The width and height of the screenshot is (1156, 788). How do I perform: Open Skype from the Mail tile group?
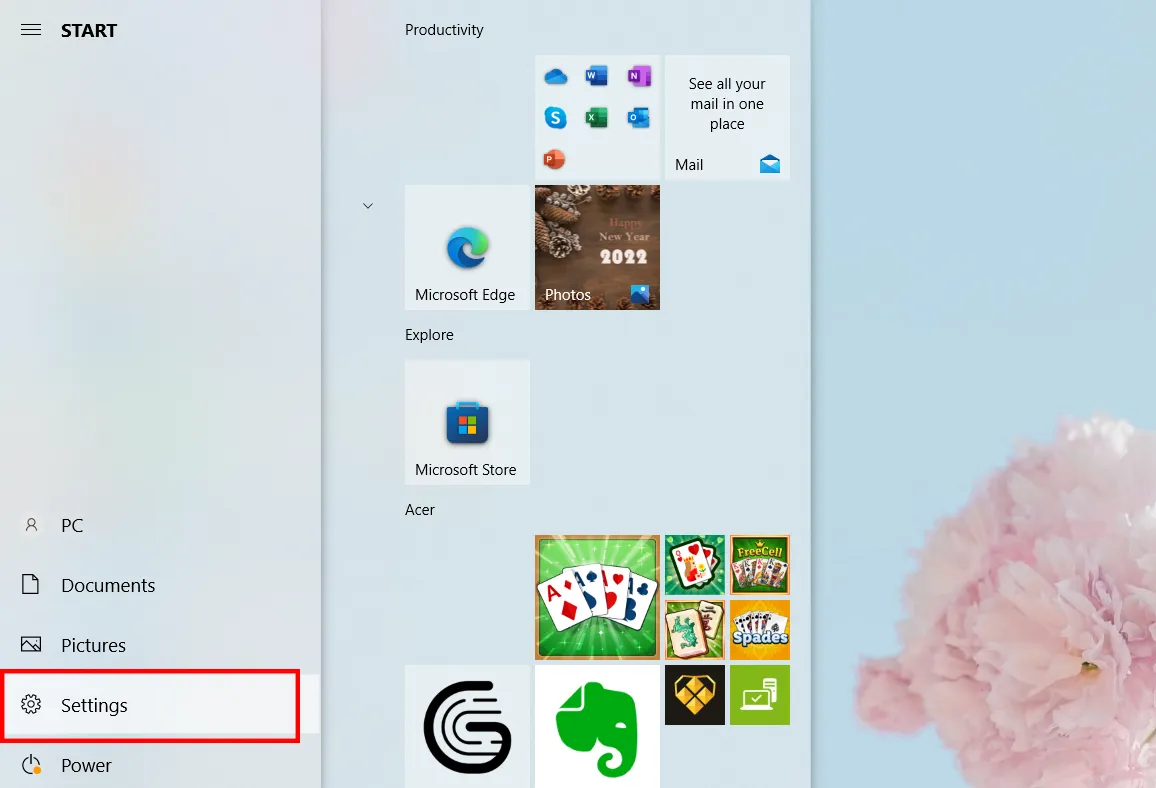coord(555,117)
